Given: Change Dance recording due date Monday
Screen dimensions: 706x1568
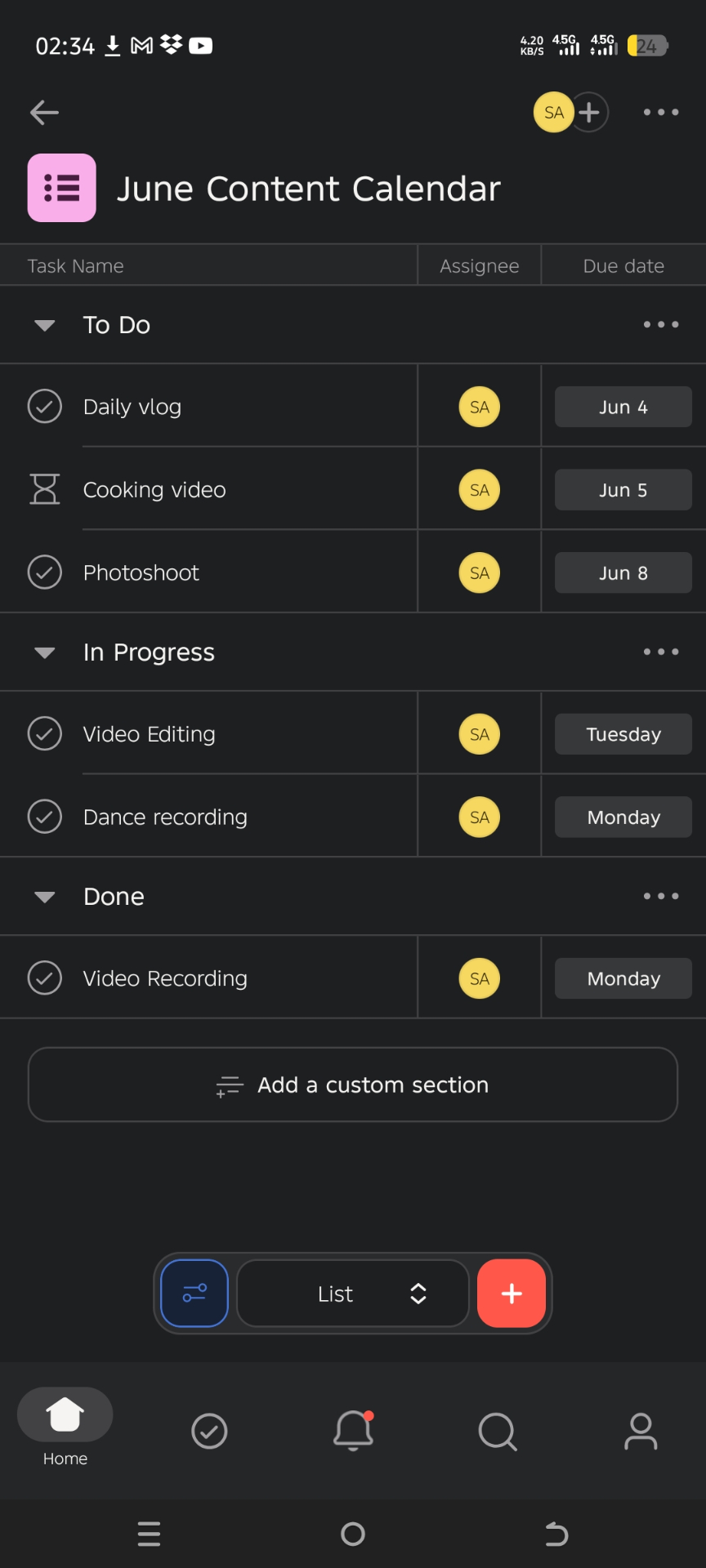Looking at the screenshot, I should tap(623, 817).
